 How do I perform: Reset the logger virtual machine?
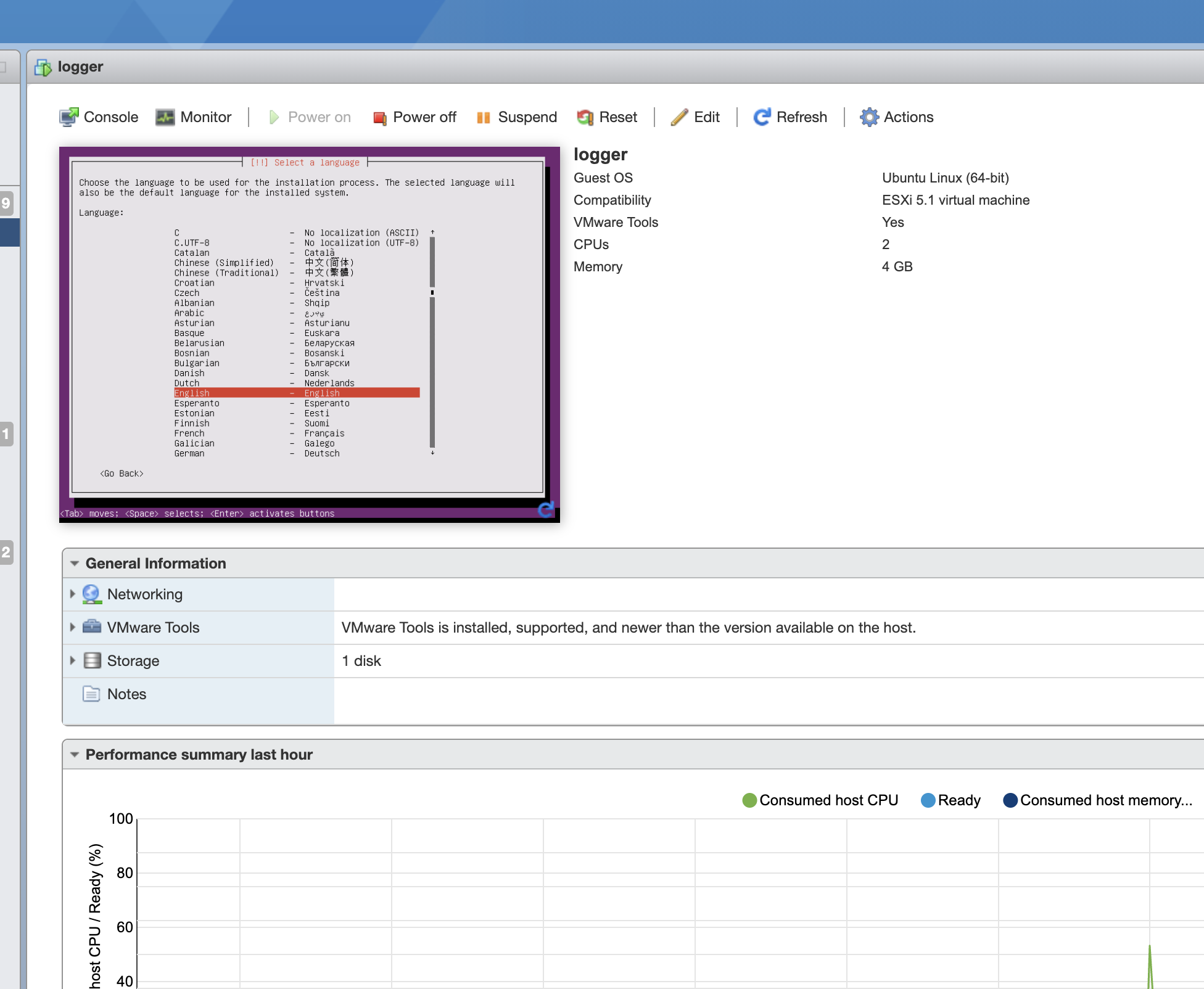(x=607, y=117)
